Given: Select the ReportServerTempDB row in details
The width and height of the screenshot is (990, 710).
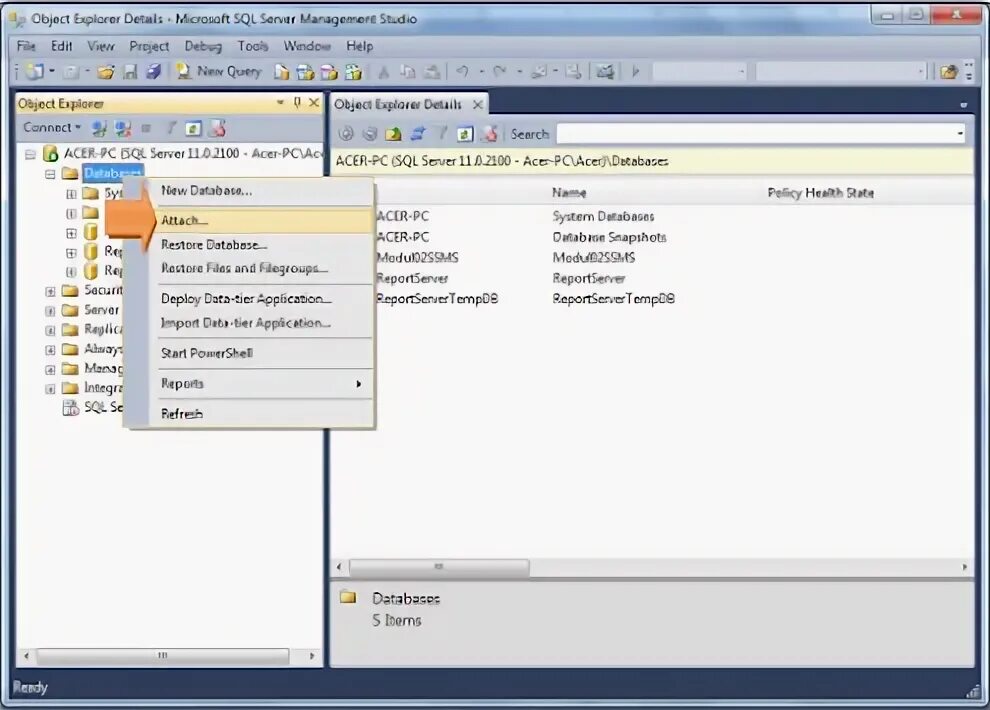Looking at the screenshot, I should point(613,299).
